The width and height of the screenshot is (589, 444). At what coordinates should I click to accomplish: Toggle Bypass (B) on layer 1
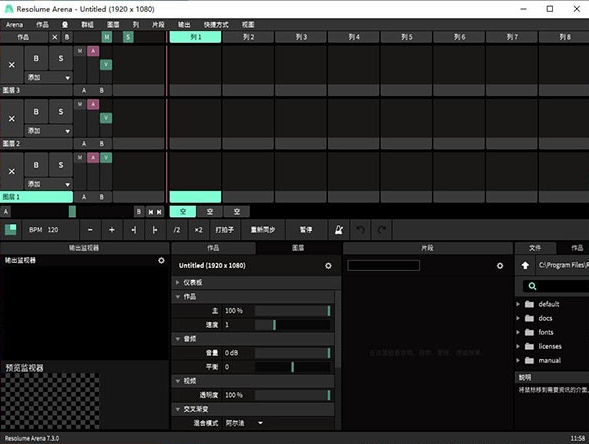click(x=36, y=165)
